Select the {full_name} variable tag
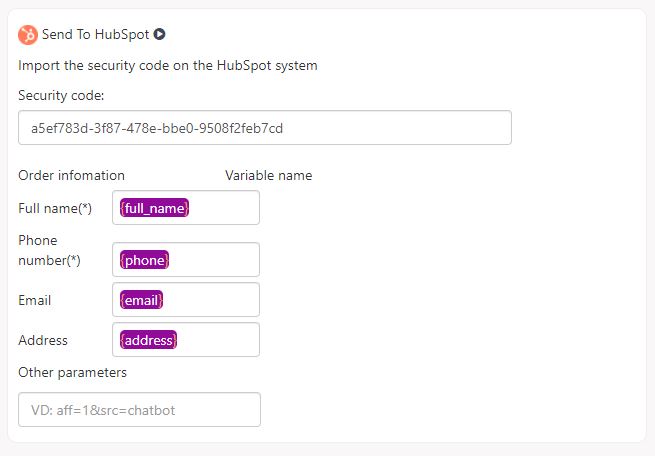 (154, 208)
